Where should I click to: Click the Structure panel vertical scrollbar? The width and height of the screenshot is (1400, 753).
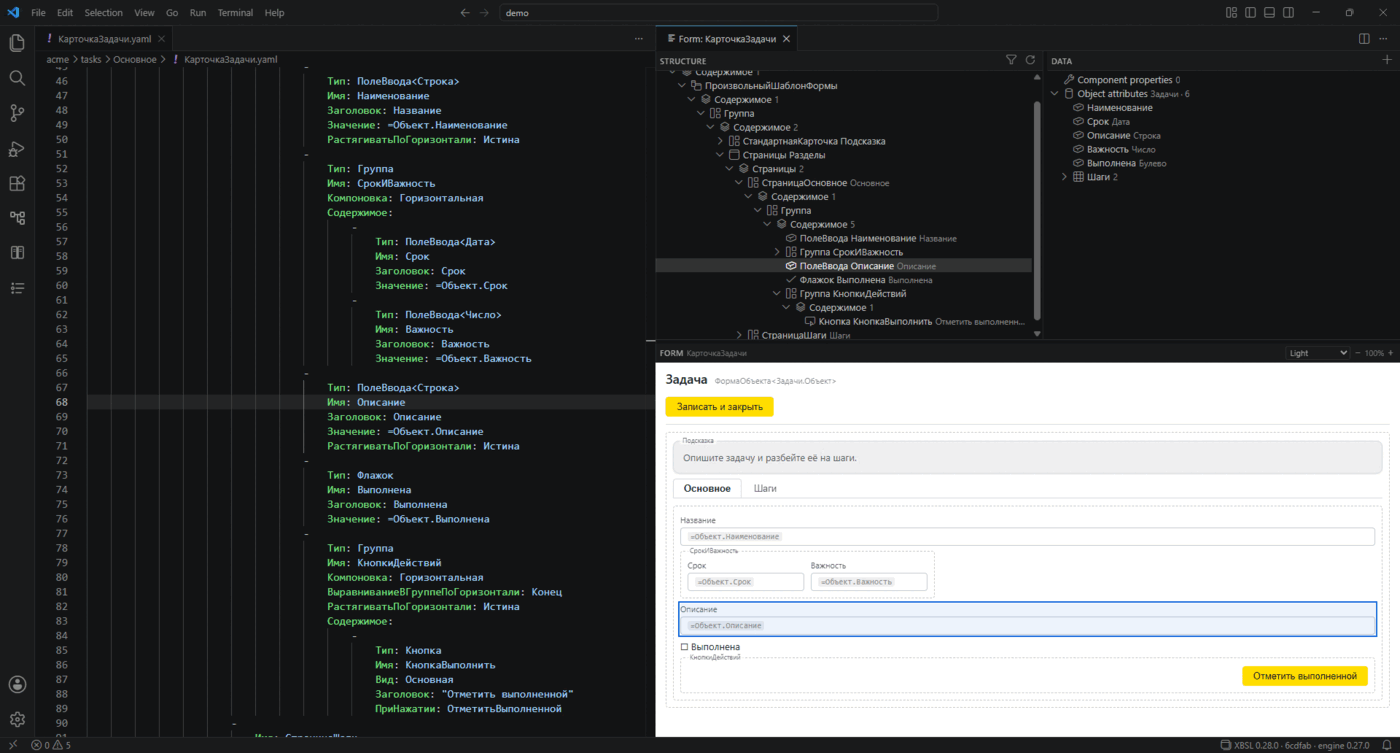[1038, 210]
